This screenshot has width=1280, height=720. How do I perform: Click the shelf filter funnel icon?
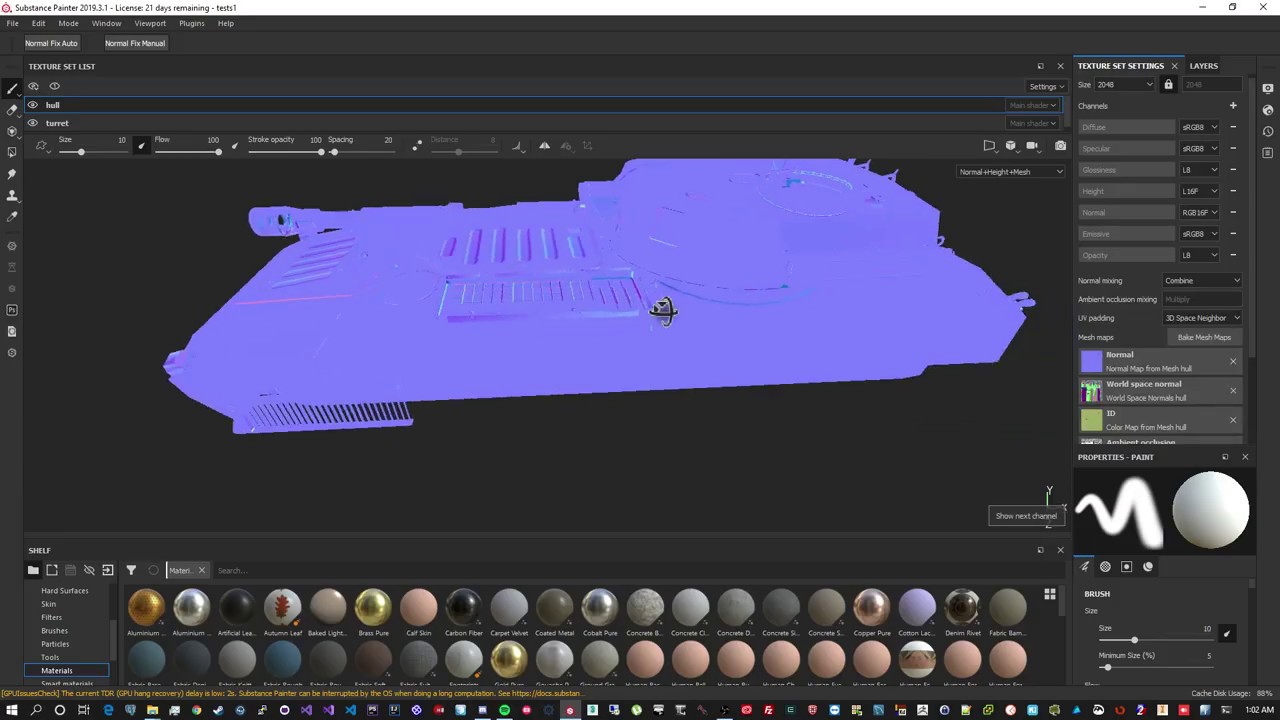pos(131,570)
